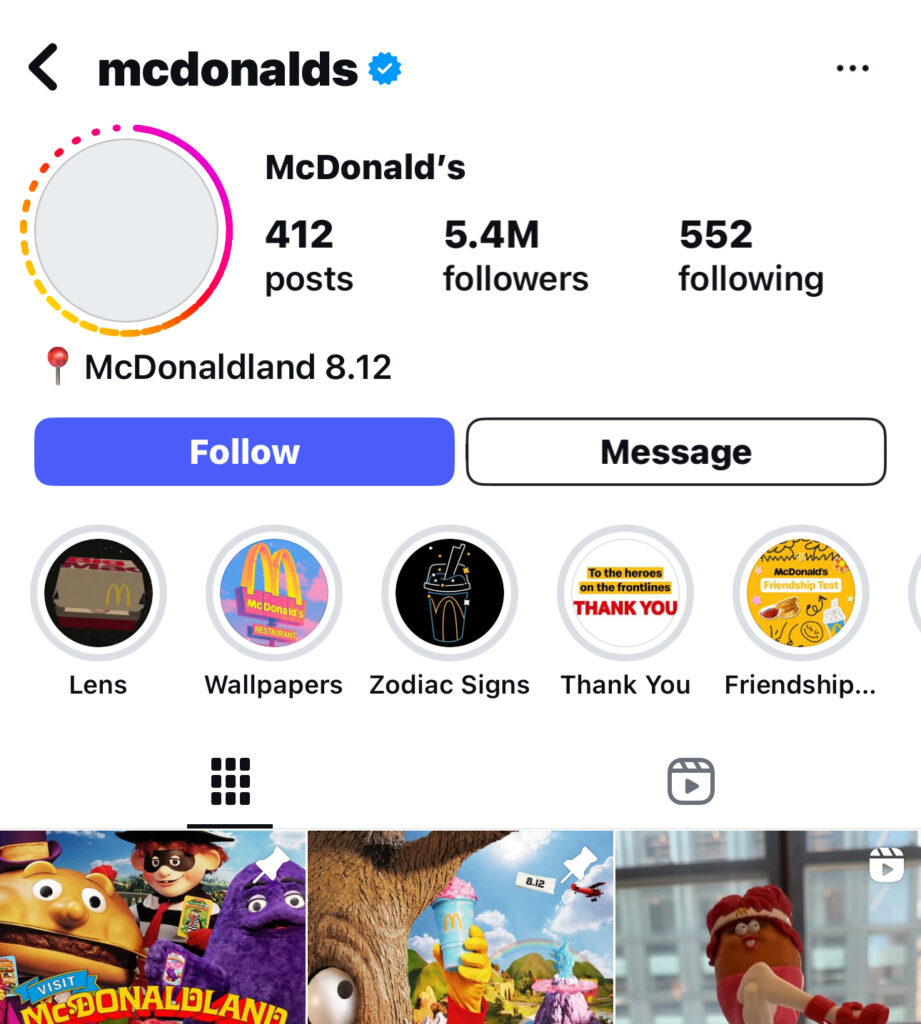Switch to the posts grid tab
This screenshot has height=1024, width=921.
pyautogui.click(x=230, y=781)
